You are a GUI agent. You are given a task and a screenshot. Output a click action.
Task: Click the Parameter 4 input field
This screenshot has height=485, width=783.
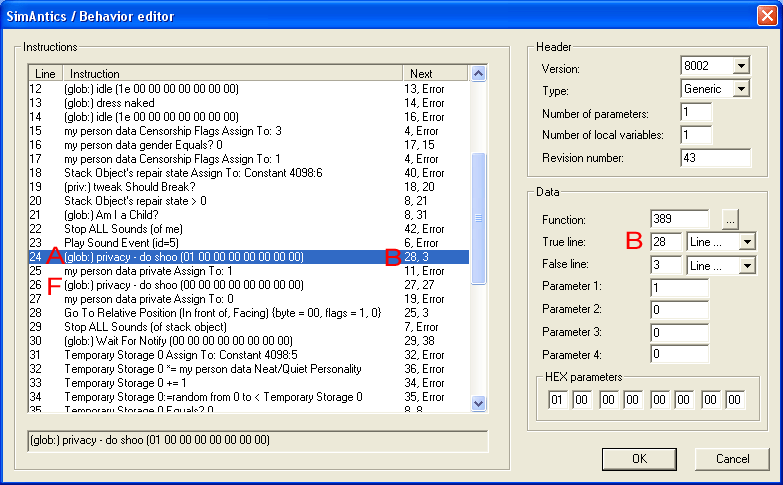pos(679,354)
